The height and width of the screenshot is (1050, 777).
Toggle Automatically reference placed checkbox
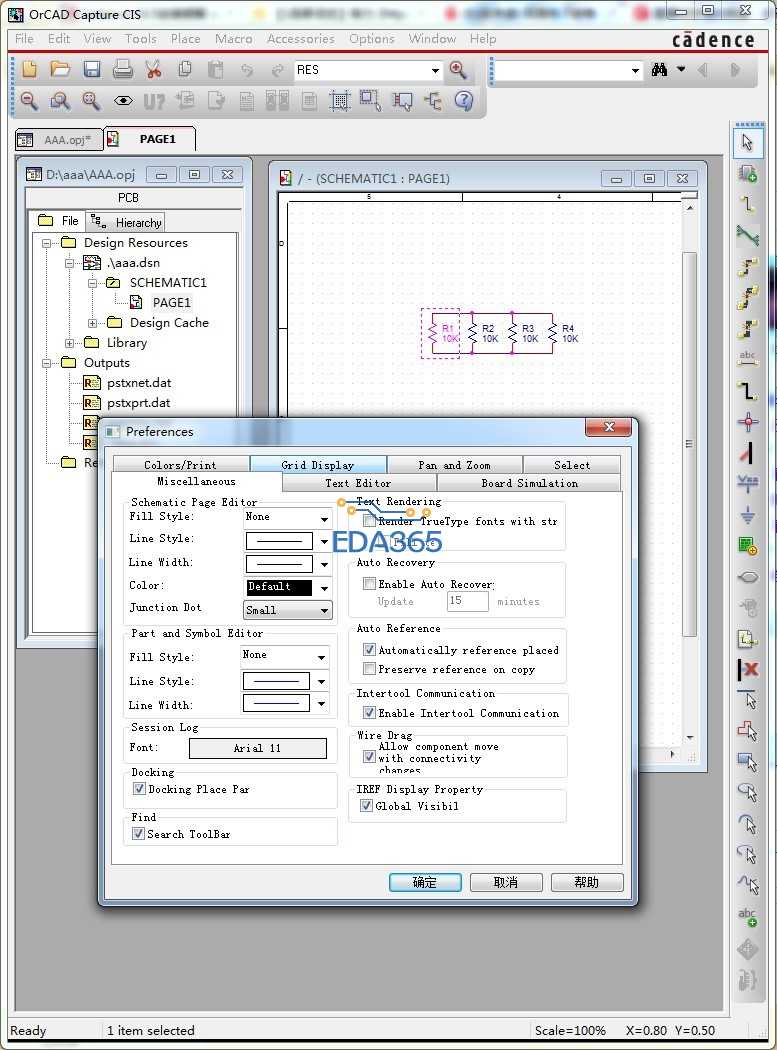(x=369, y=649)
